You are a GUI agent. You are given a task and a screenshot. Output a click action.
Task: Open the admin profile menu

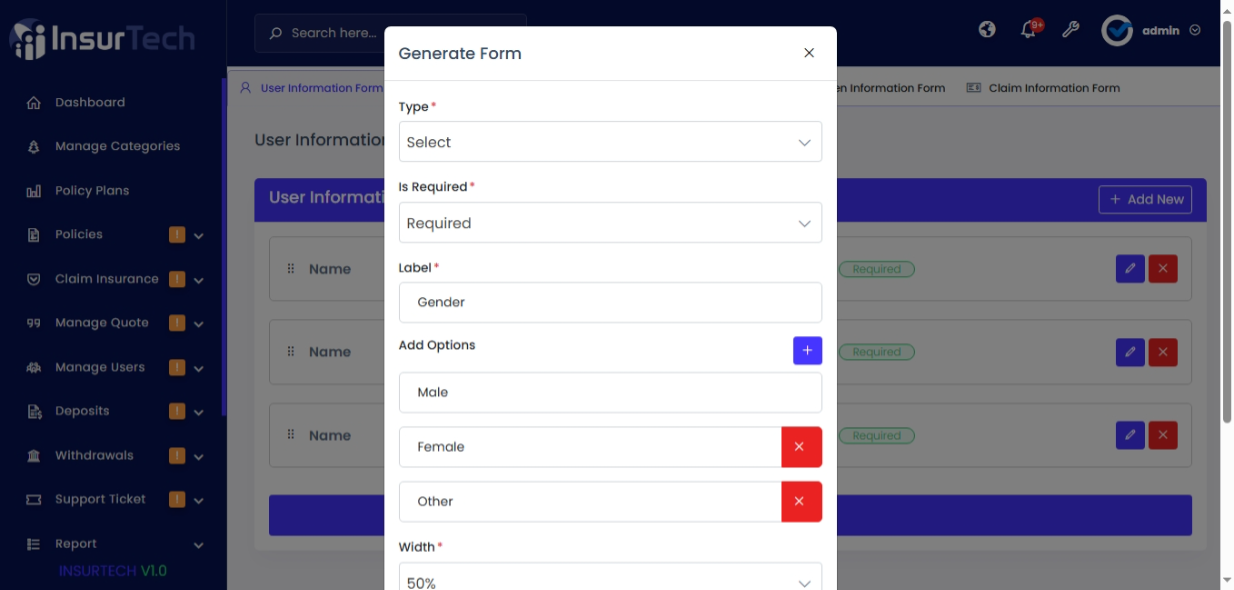click(x=1151, y=31)
